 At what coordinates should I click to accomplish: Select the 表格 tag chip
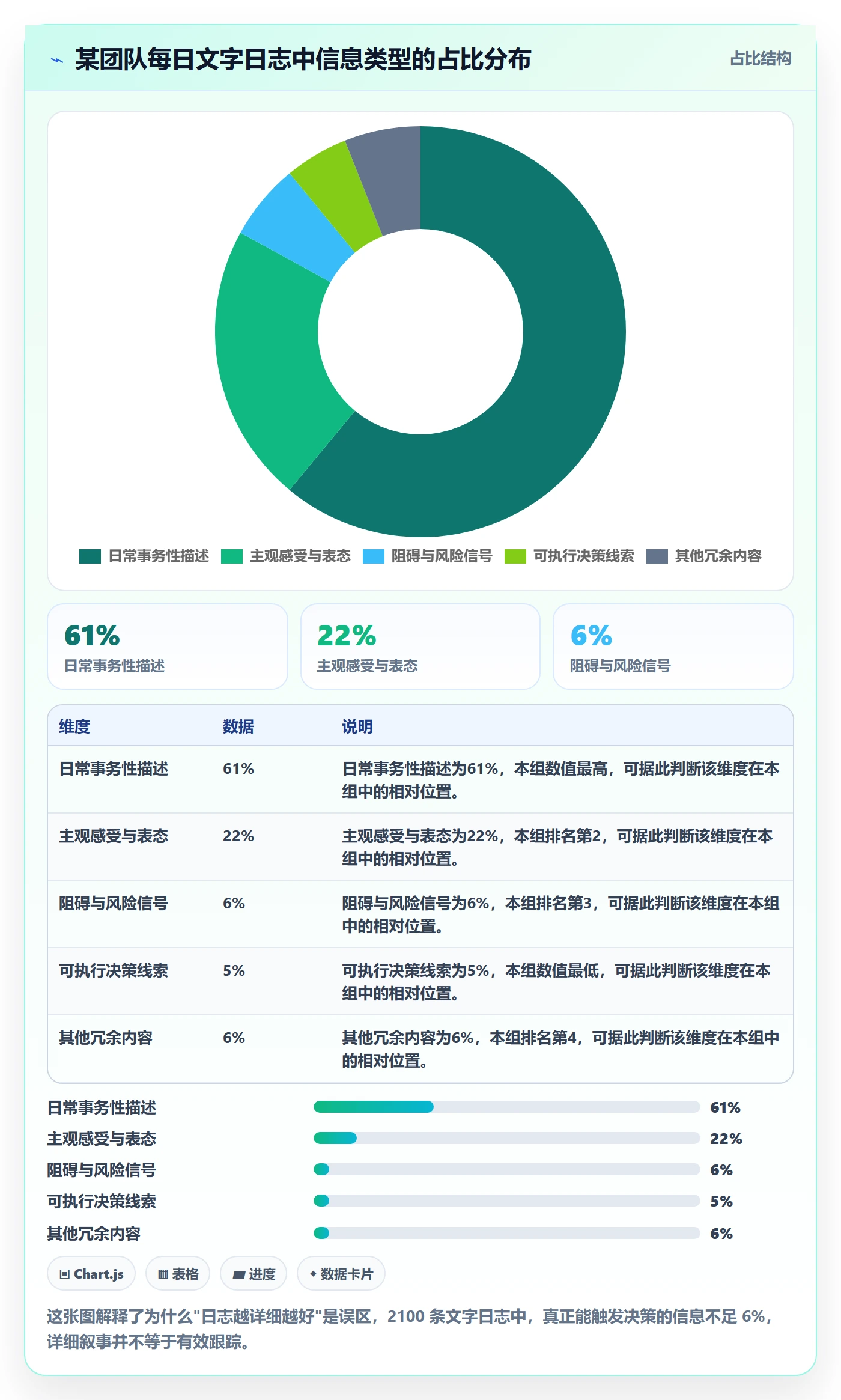coord(178,1274)
